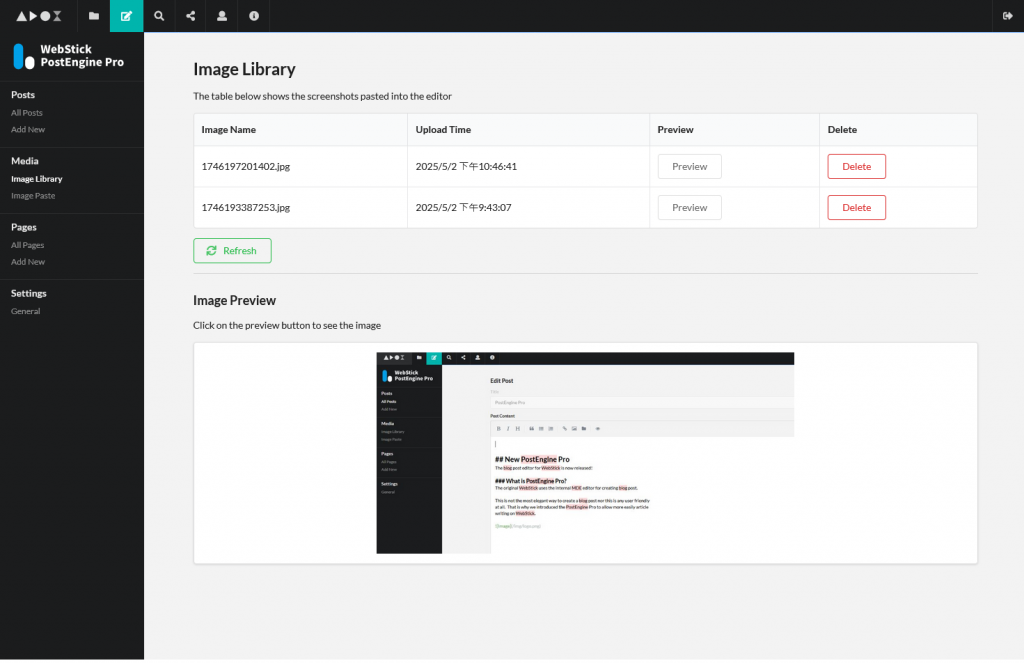Open the user profile icon
1024x663 pixels.
click(222, 16)
